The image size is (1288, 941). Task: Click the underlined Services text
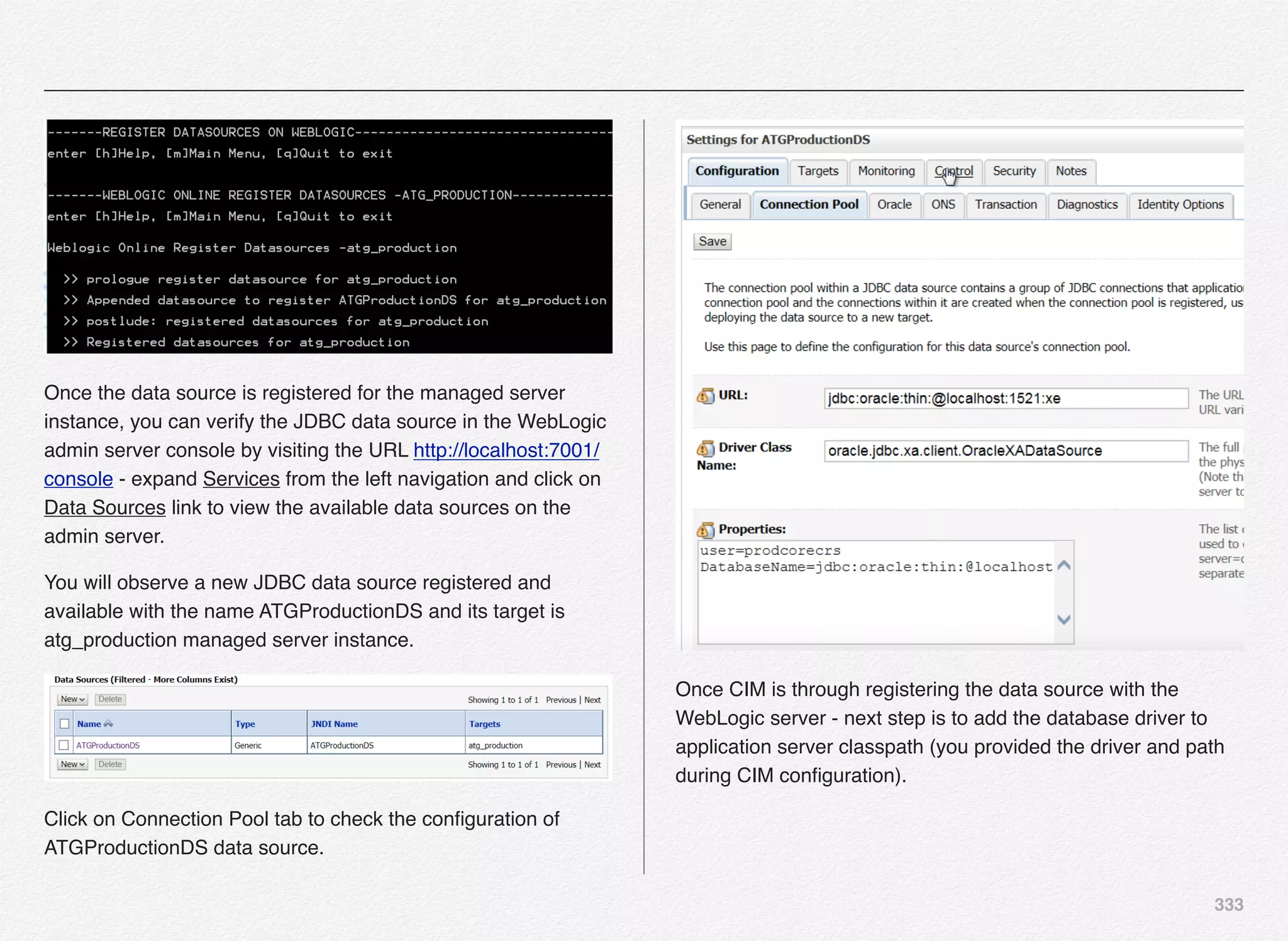[x=241, y=479]
